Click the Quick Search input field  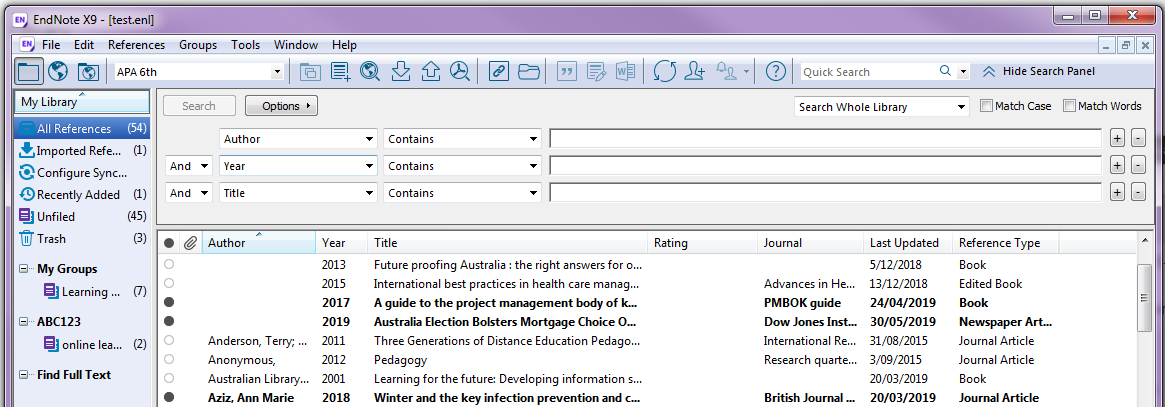(x=868, y=72)
